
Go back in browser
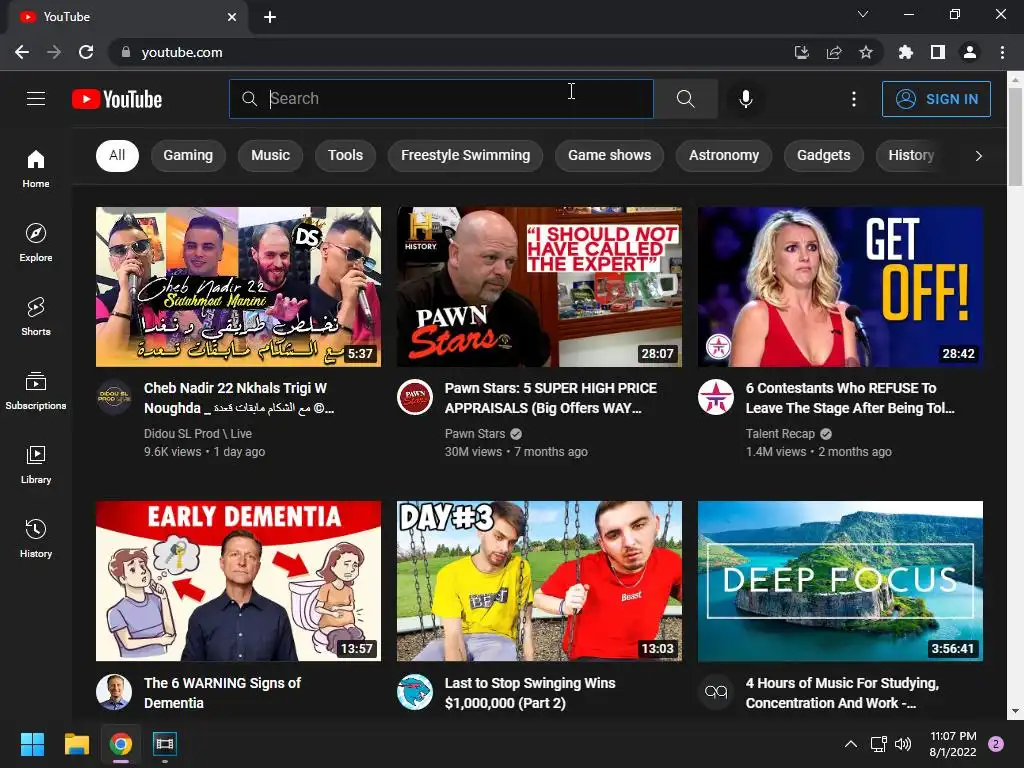[x=22, y=52]
